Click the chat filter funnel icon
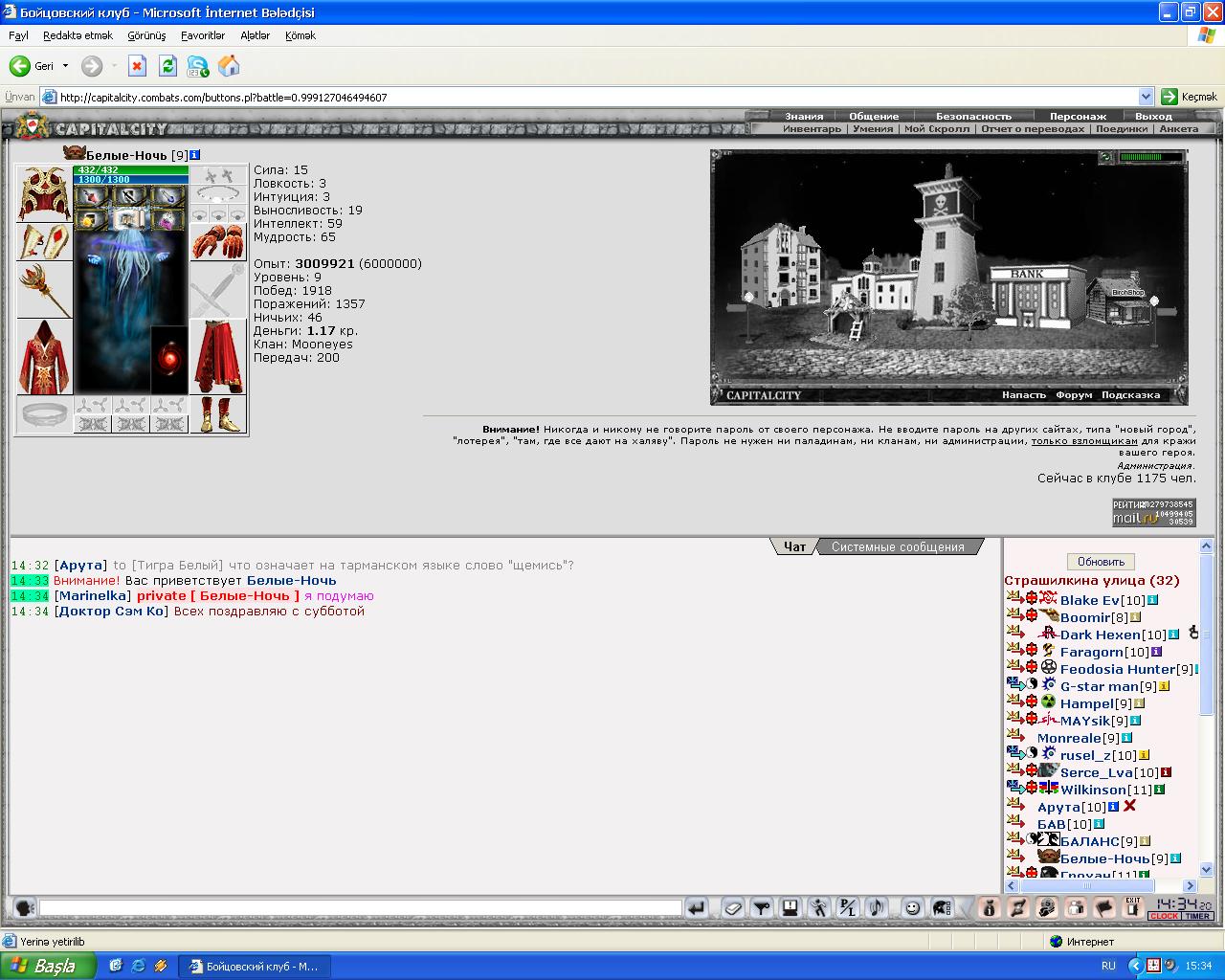The width and height of the screenshot is (1225, 980). (x=761, y=907)
